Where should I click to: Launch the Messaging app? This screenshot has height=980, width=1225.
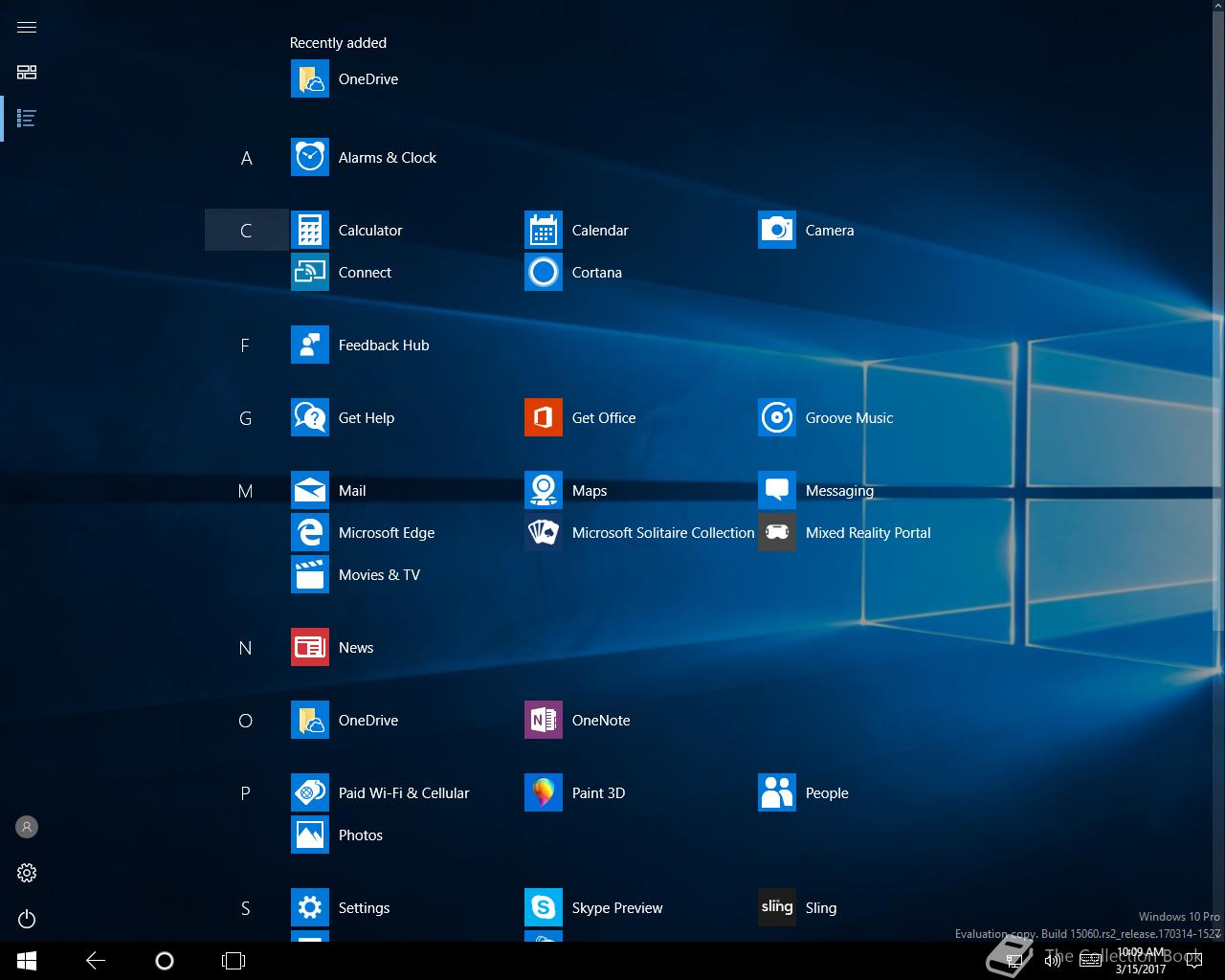tap(815, 491)
